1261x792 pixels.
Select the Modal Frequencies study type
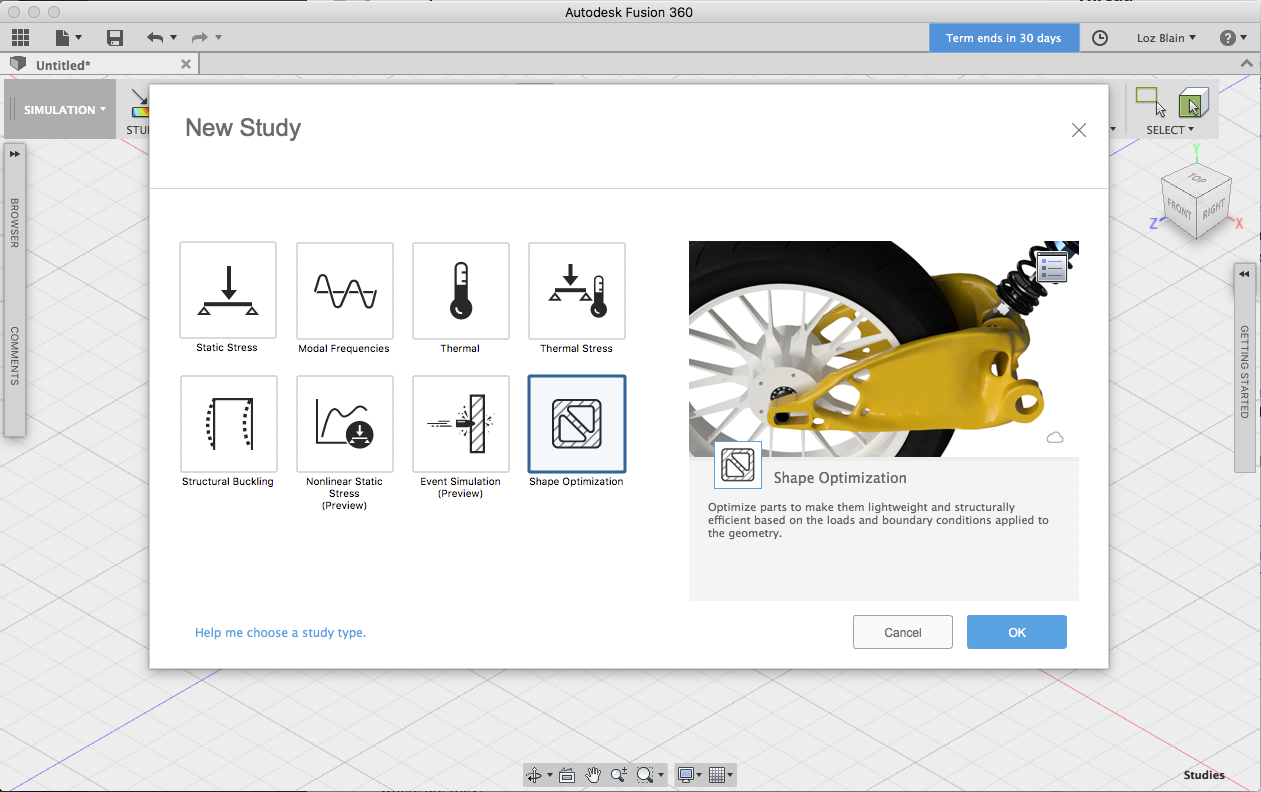(344, 291)
